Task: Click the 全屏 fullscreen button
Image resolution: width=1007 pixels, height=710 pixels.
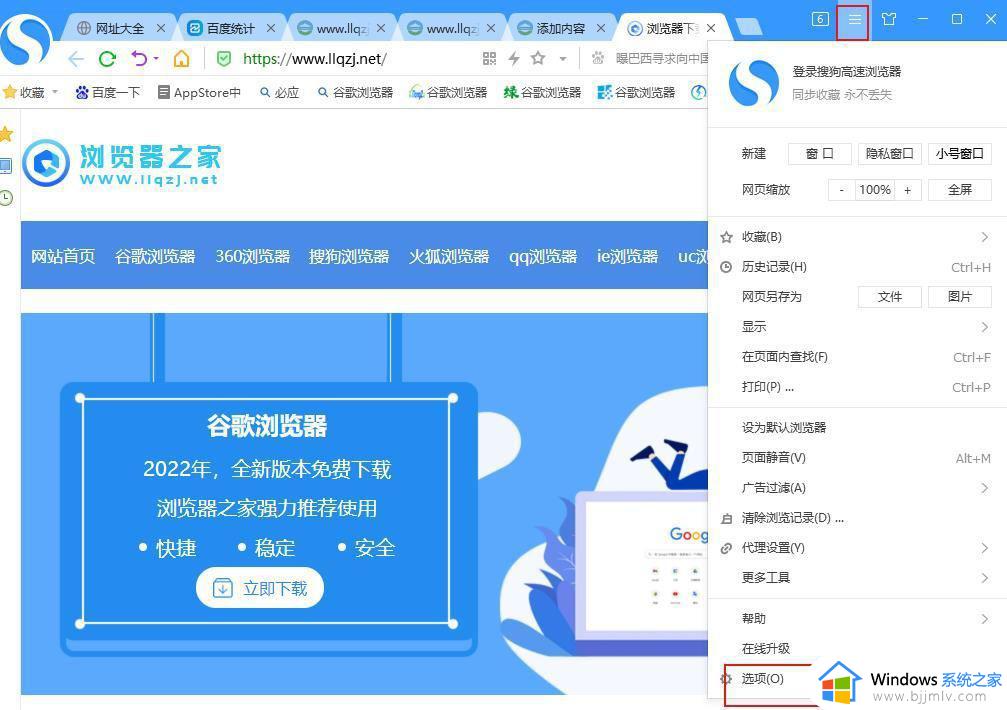Action: point(959,189)
